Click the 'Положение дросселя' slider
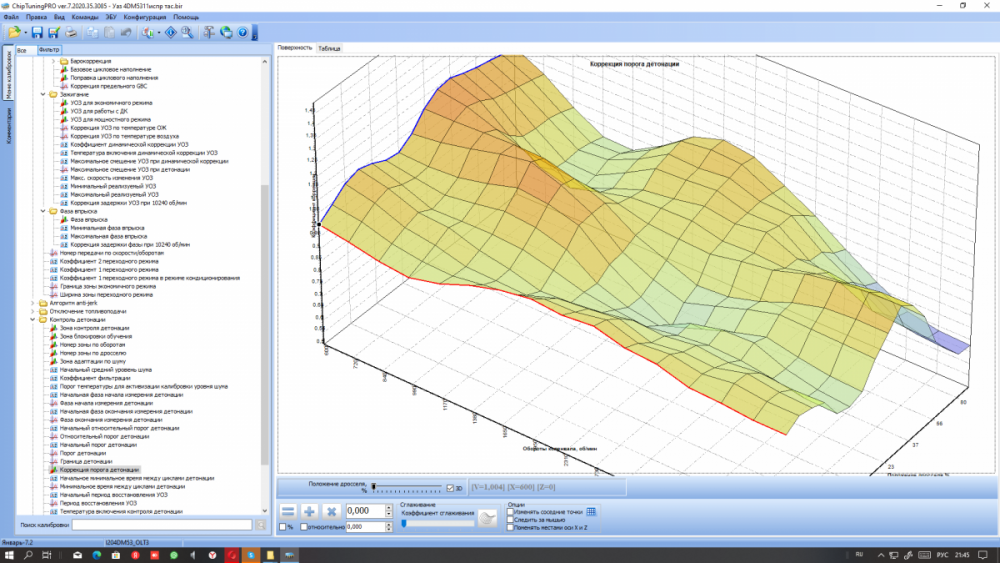Image resolution: width=1000 pixels, height=563 pixels. (x=405, y=487)
